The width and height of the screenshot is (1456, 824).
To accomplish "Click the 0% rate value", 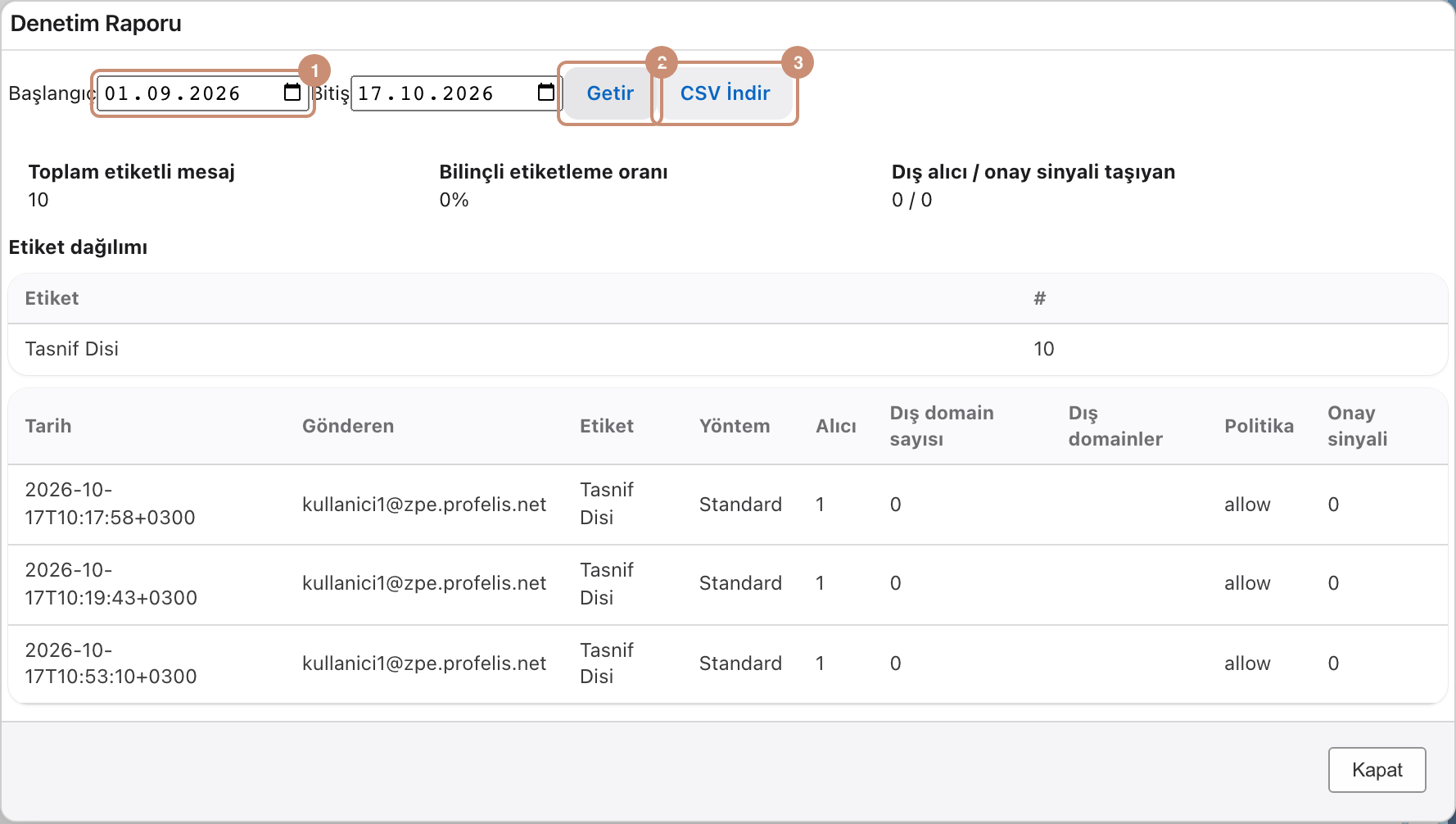I will click(454, 200).
